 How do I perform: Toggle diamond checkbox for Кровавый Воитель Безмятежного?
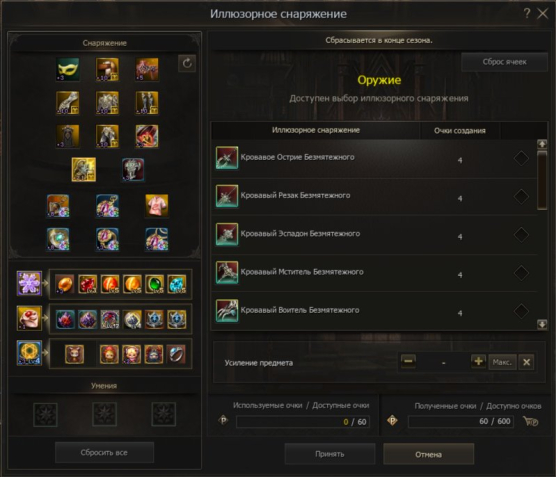tap(521, 311)
